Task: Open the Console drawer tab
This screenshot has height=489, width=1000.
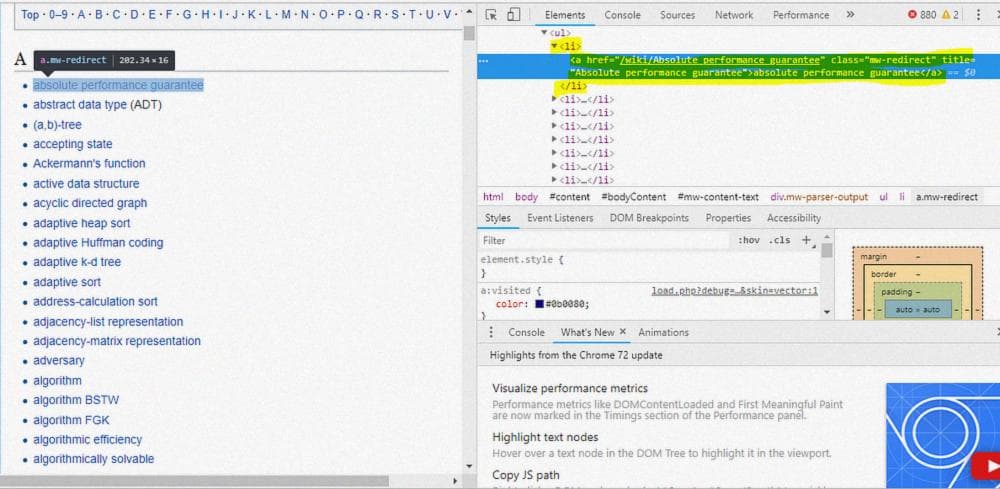Action: pos(526,332)
